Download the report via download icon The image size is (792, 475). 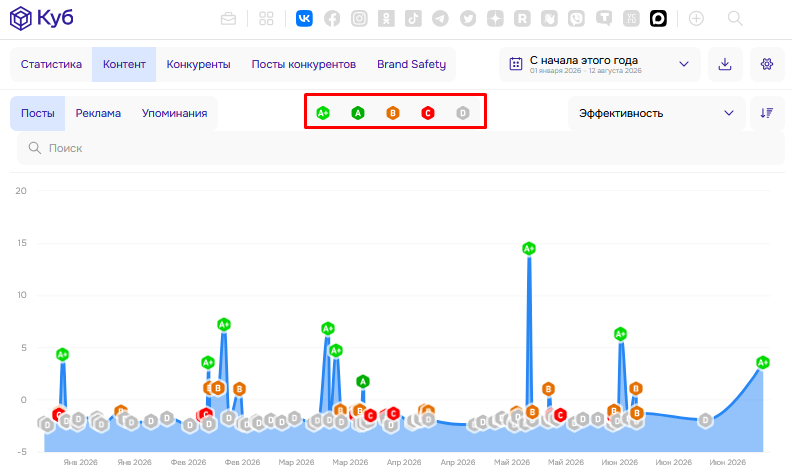pos(725,64)
